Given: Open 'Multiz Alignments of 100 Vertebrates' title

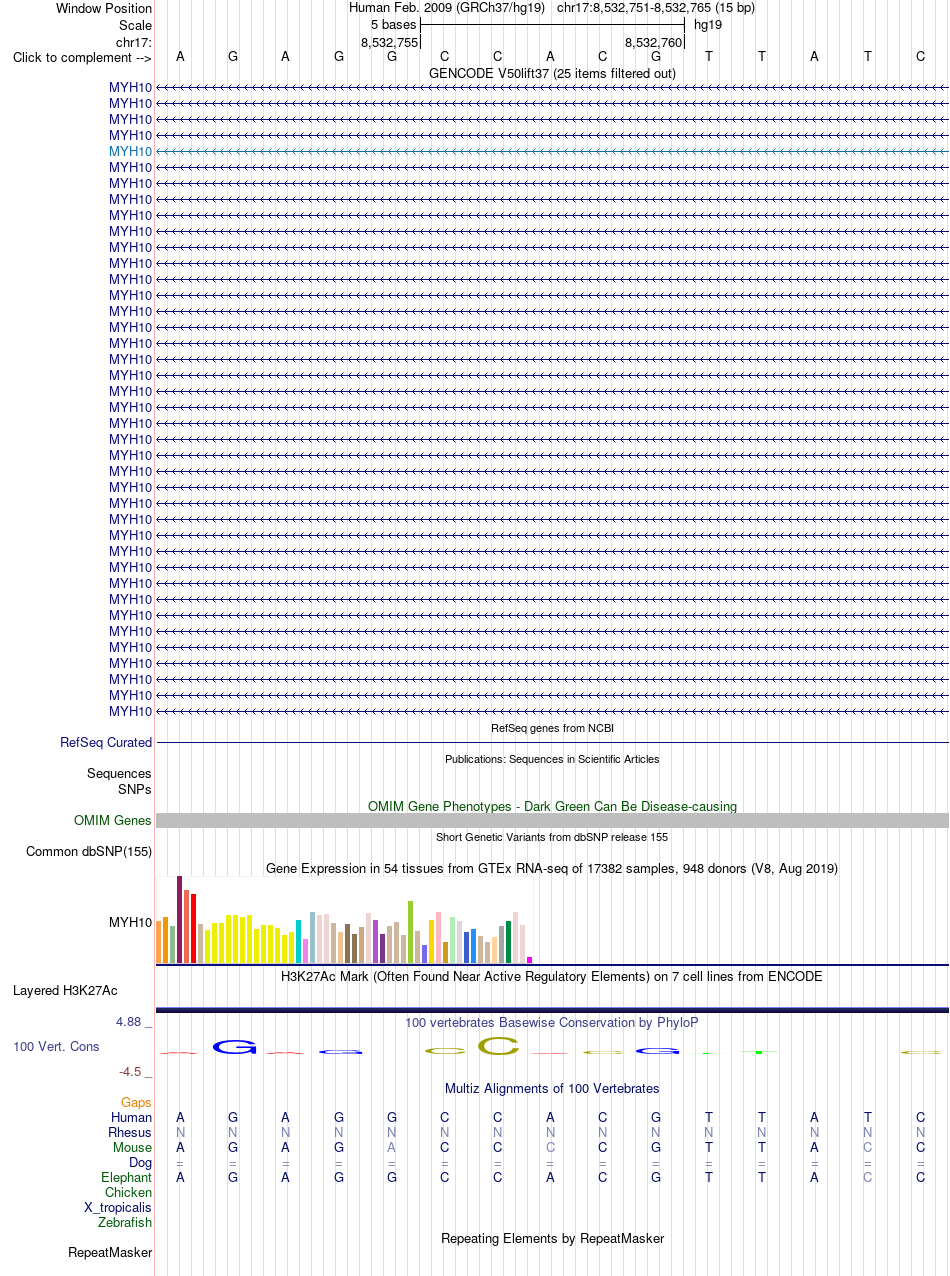Looking at the screenshot, I should point(552,1088).
